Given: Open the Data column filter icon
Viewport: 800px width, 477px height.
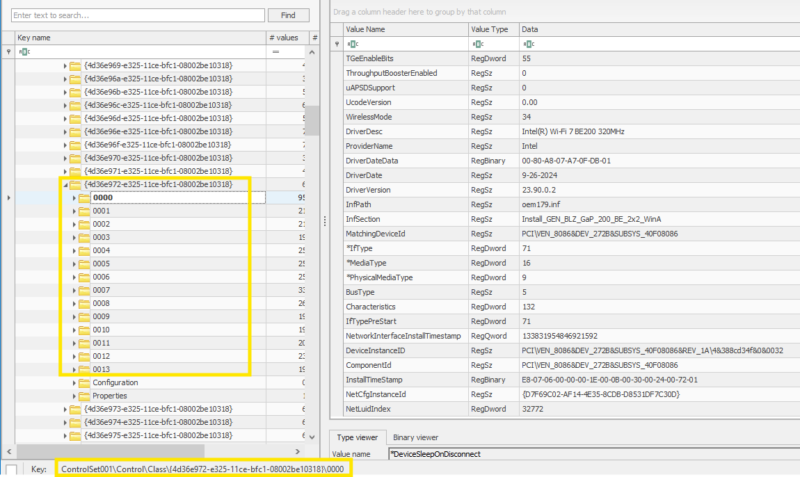Looking at the screenshot, I should coord(529,44).
